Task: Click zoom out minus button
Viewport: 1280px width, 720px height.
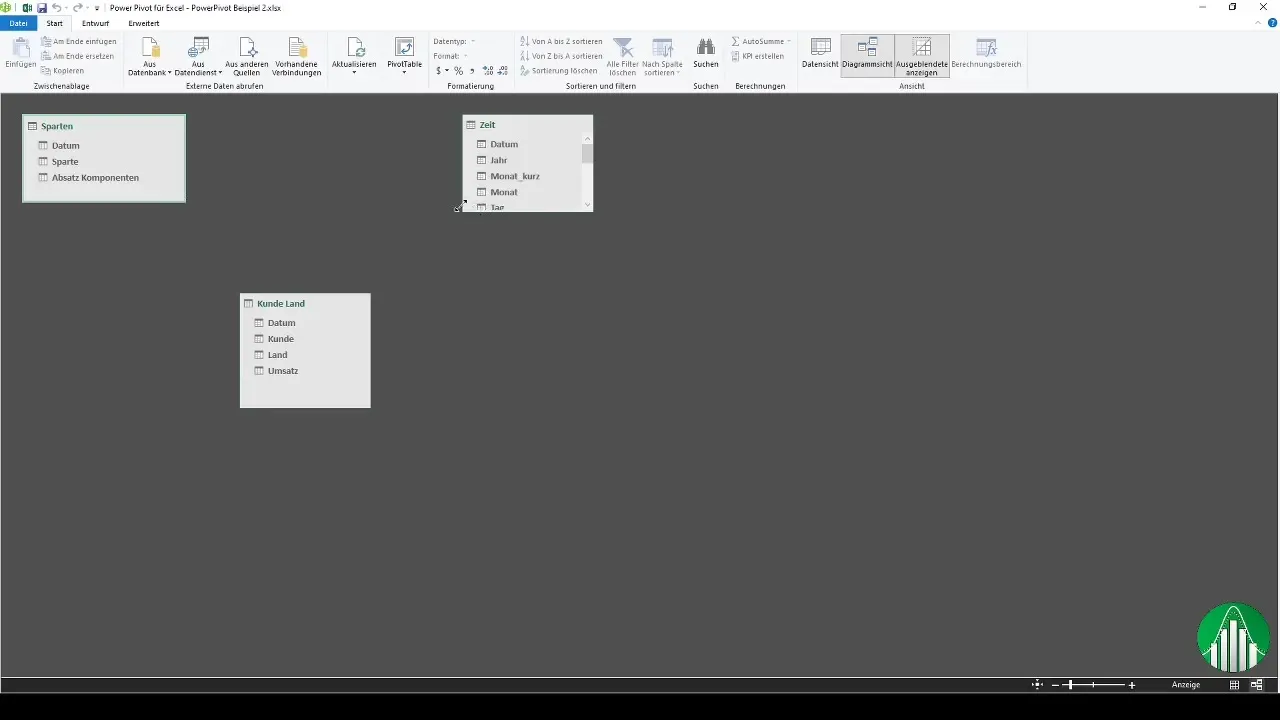Action: 1055,685
